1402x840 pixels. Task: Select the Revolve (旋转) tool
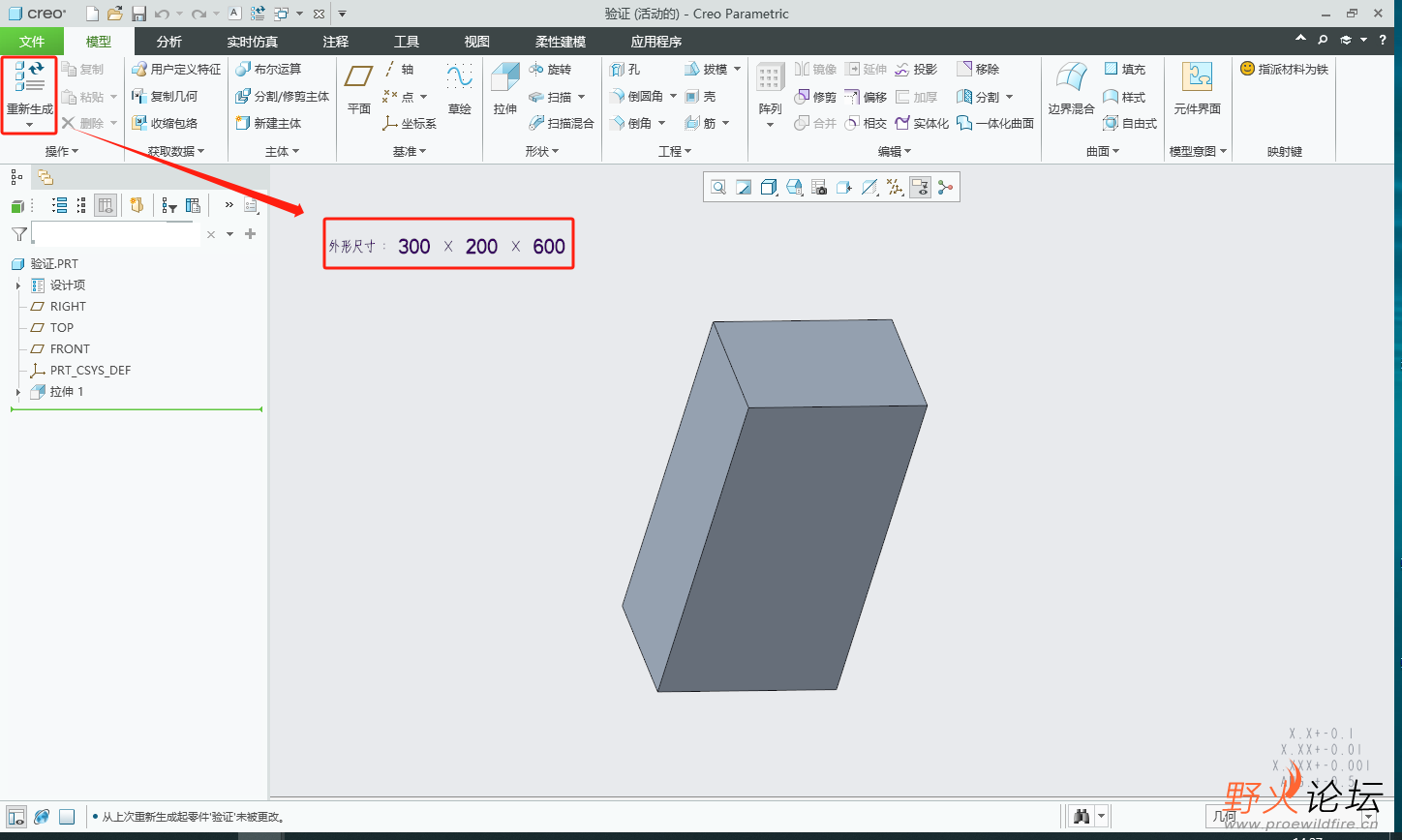[550, 70]
